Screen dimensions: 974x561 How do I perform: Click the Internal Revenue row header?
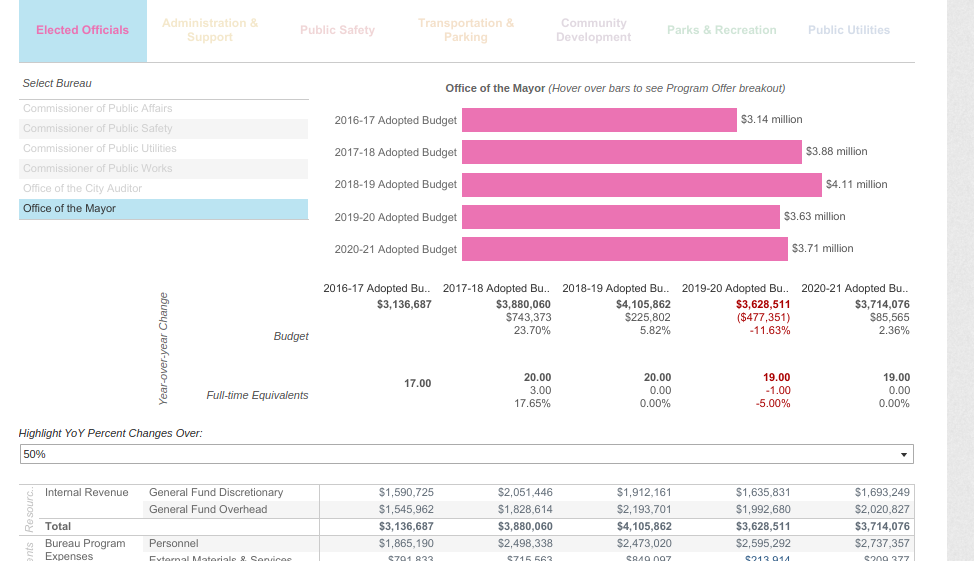86,493
